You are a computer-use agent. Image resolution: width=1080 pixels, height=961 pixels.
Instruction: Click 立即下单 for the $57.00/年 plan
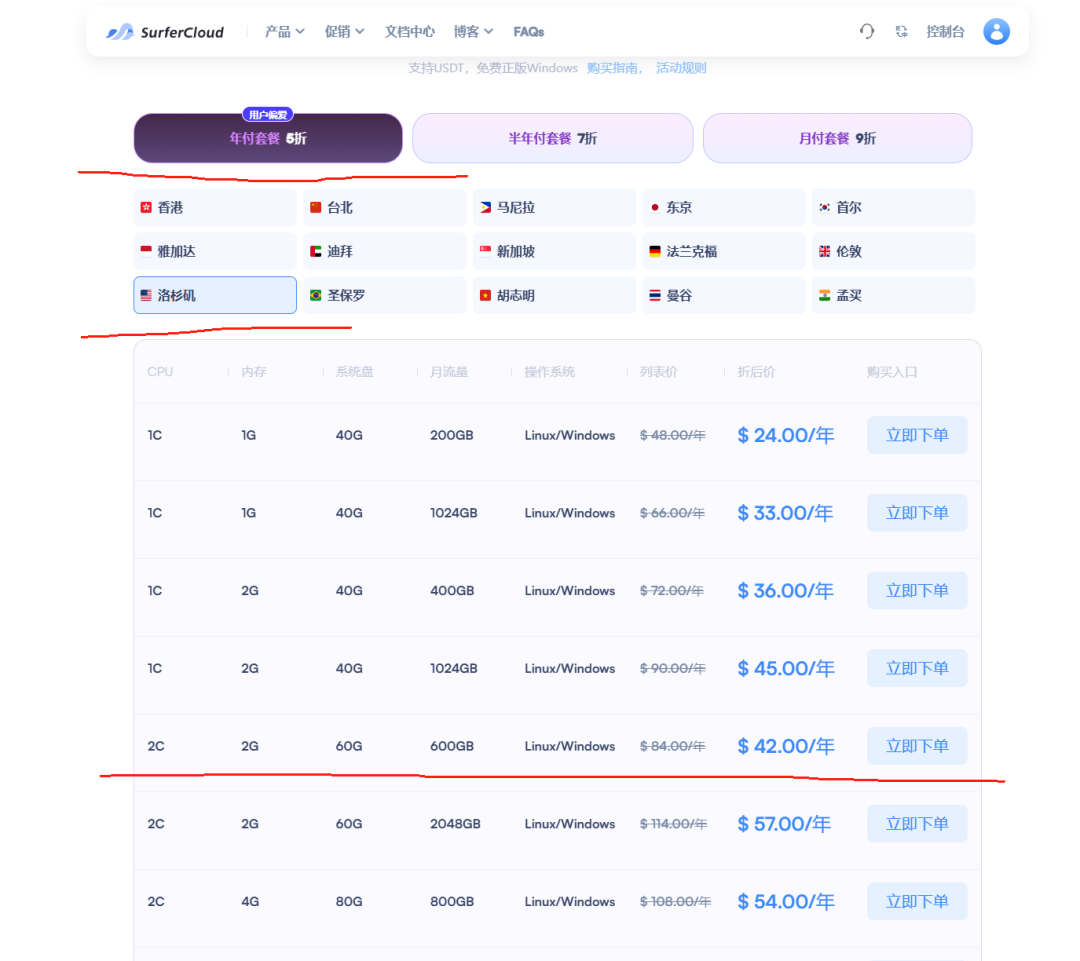917,824
